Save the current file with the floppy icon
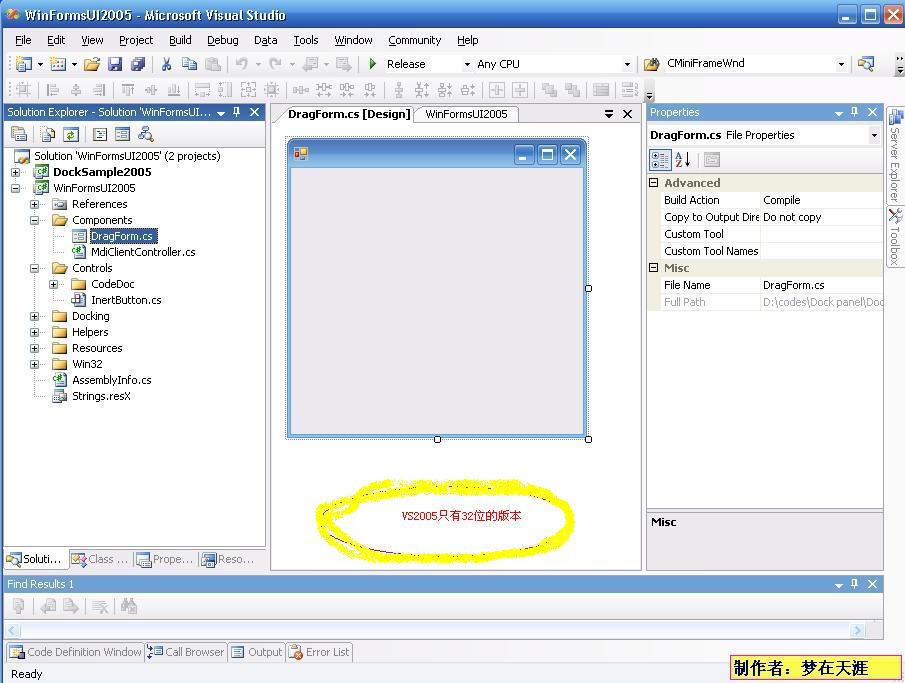The height and width of the screenshot is (683, 905). (115, 64)
